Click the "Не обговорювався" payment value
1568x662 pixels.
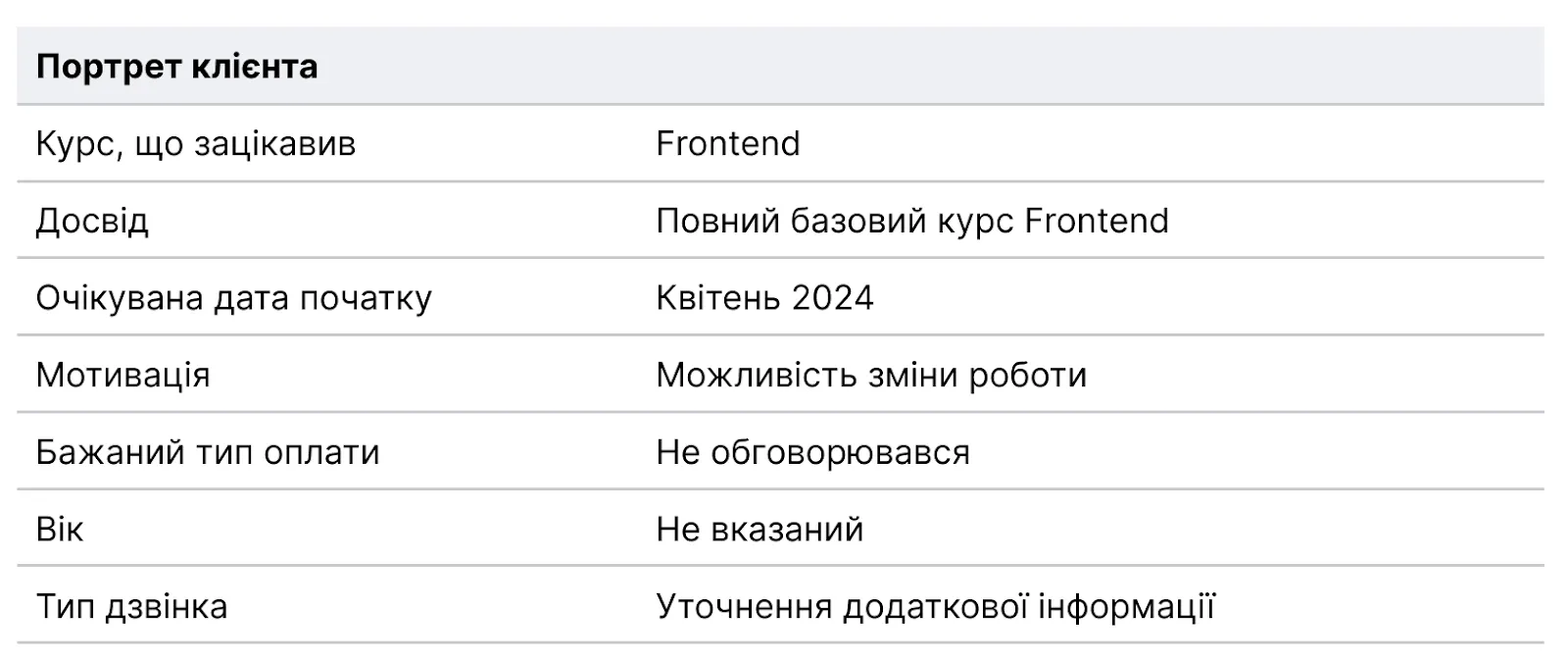[x=812, y=452]
